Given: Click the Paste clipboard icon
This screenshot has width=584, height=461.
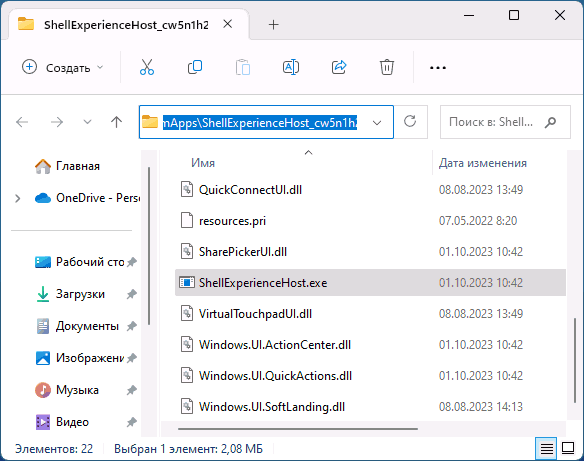Looking at the screenshot, I should pos(243,67).
